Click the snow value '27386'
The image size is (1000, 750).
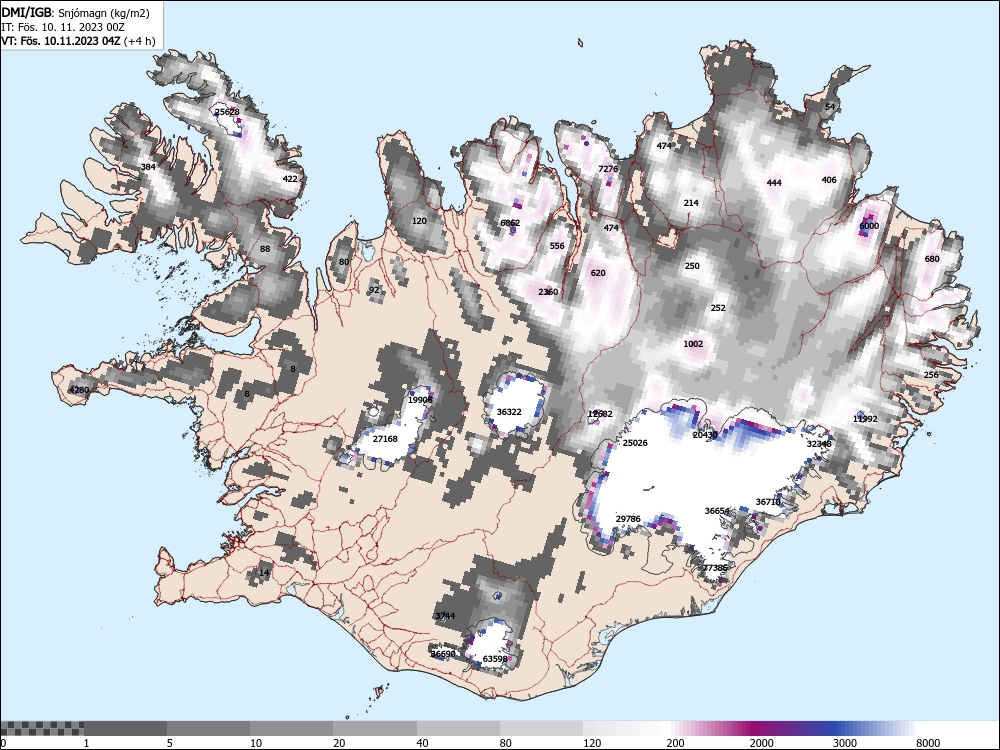(715, 568)
